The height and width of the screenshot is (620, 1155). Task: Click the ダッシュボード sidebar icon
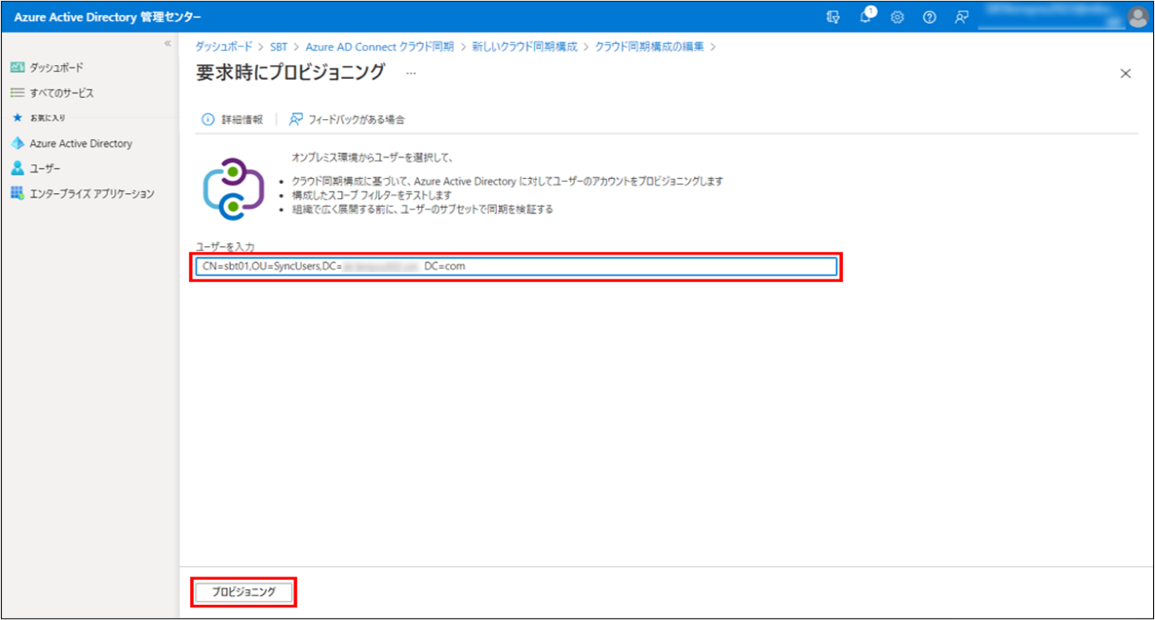tap(18, 68)
